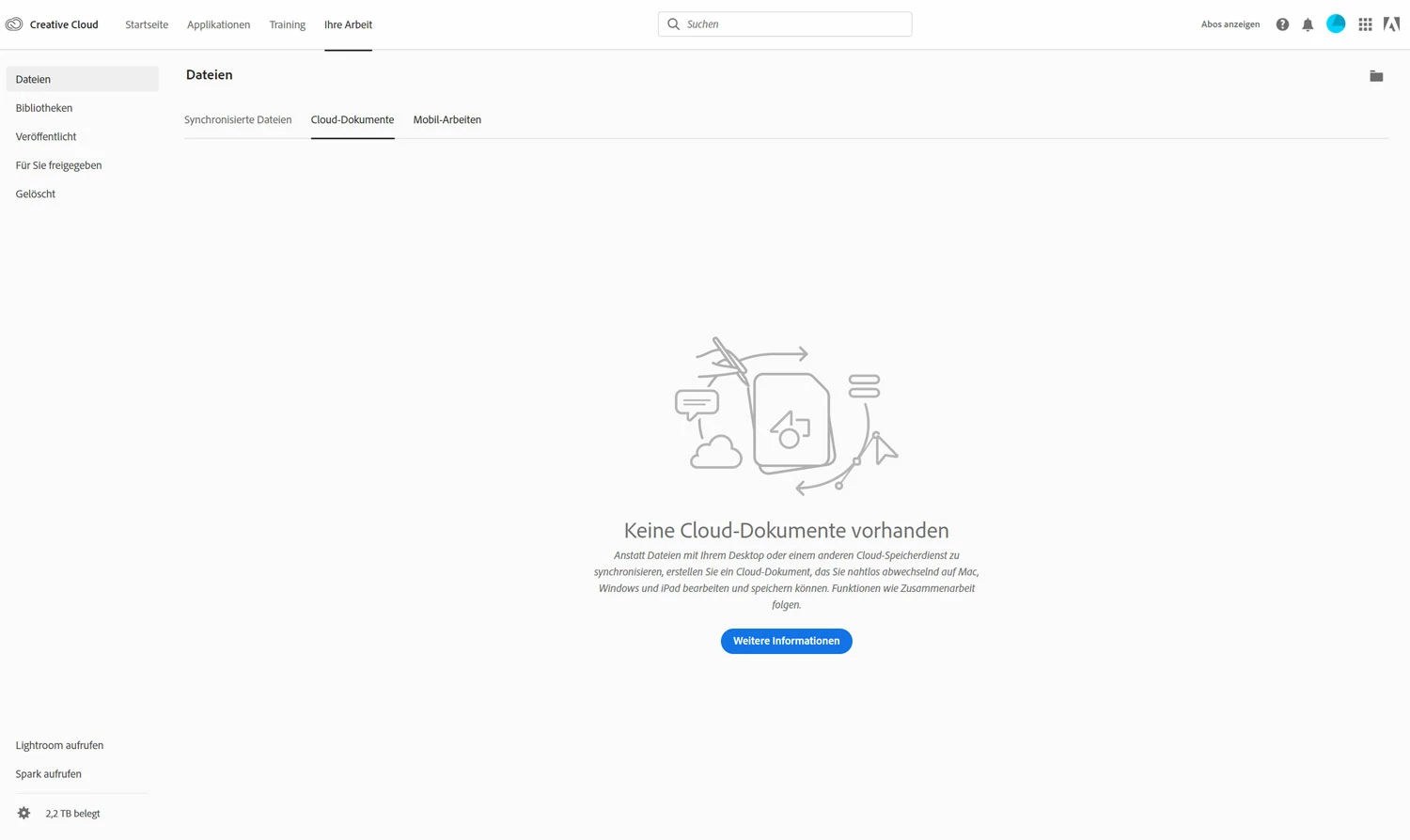
Task: Open the settings gear icon
Action: pos(23,814)
